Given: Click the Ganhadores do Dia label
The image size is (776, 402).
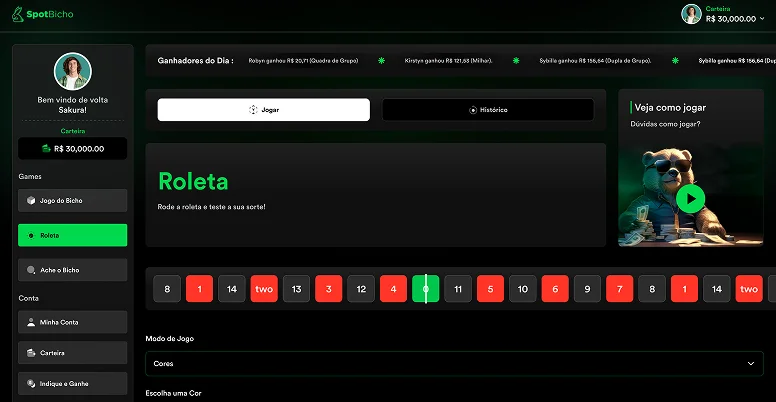Looking at the screenshot, I should (x=195, y=61).
